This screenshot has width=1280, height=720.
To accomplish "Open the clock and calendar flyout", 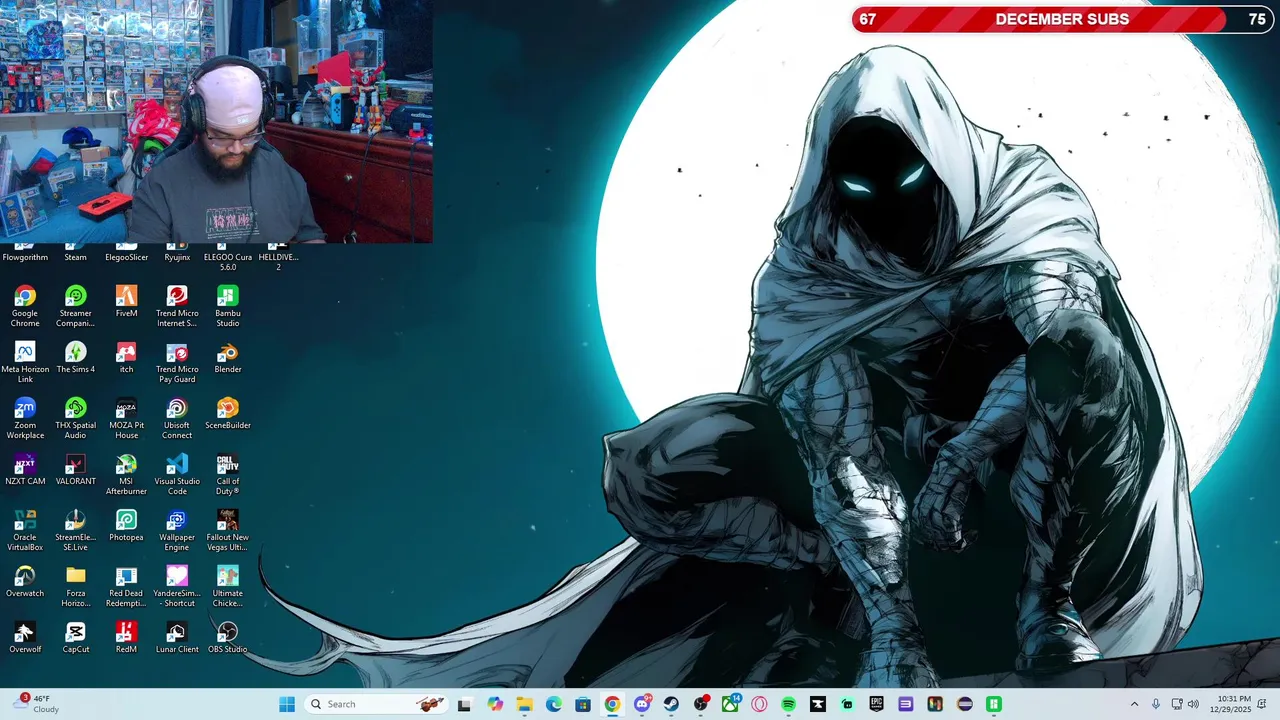I will [1232, 704].
